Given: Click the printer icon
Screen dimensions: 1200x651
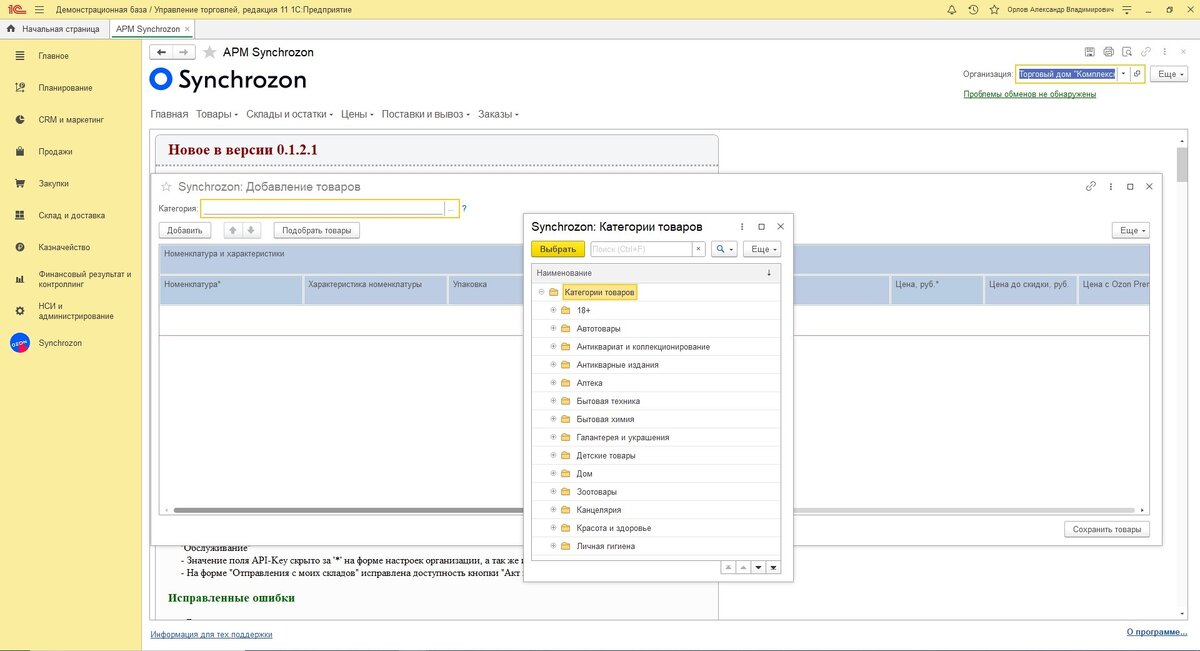Looking at the screenshot, I should [1108, 51].
